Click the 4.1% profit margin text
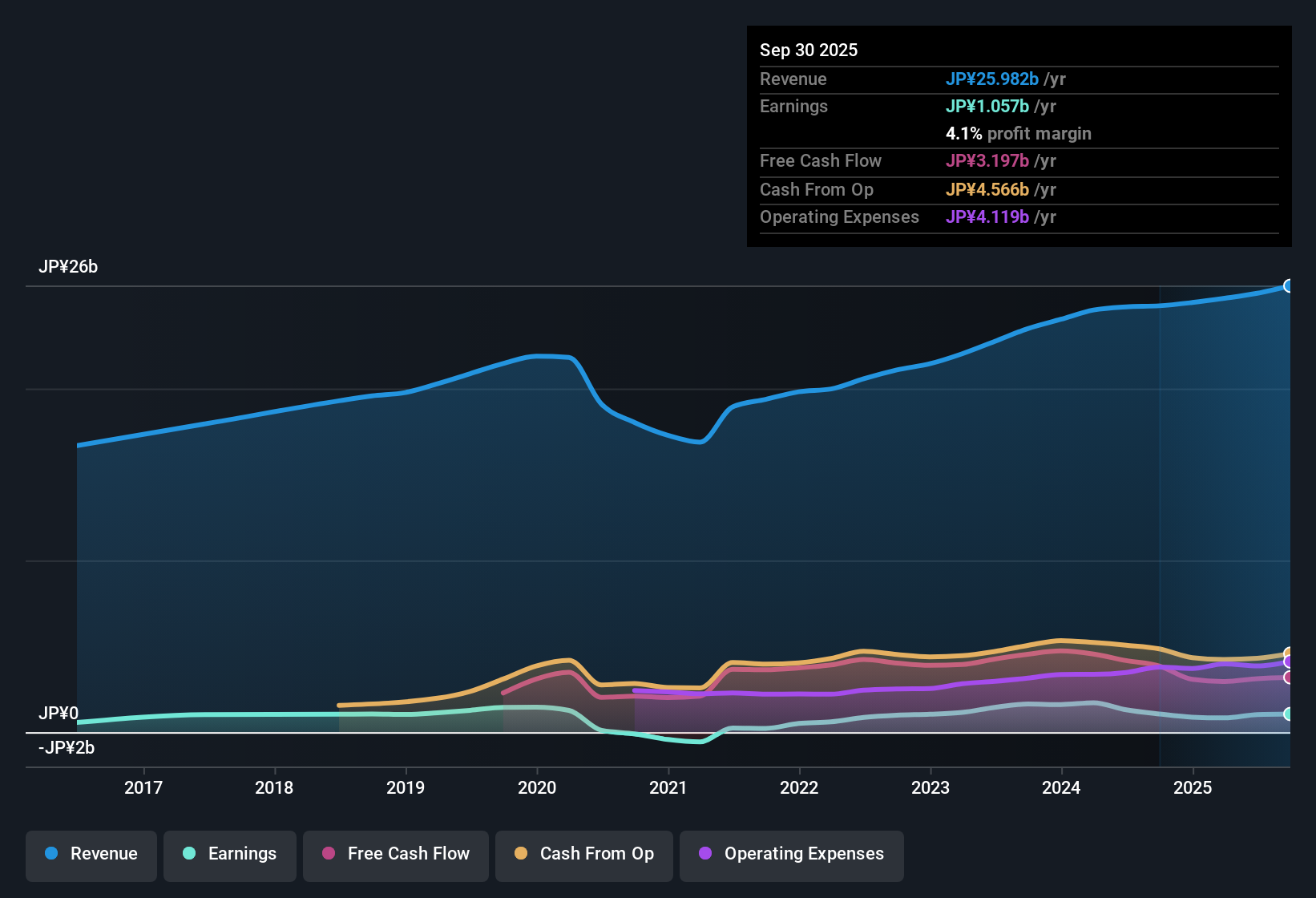The width and height of the screenshot is (1316, 898). click(1019, 133)
